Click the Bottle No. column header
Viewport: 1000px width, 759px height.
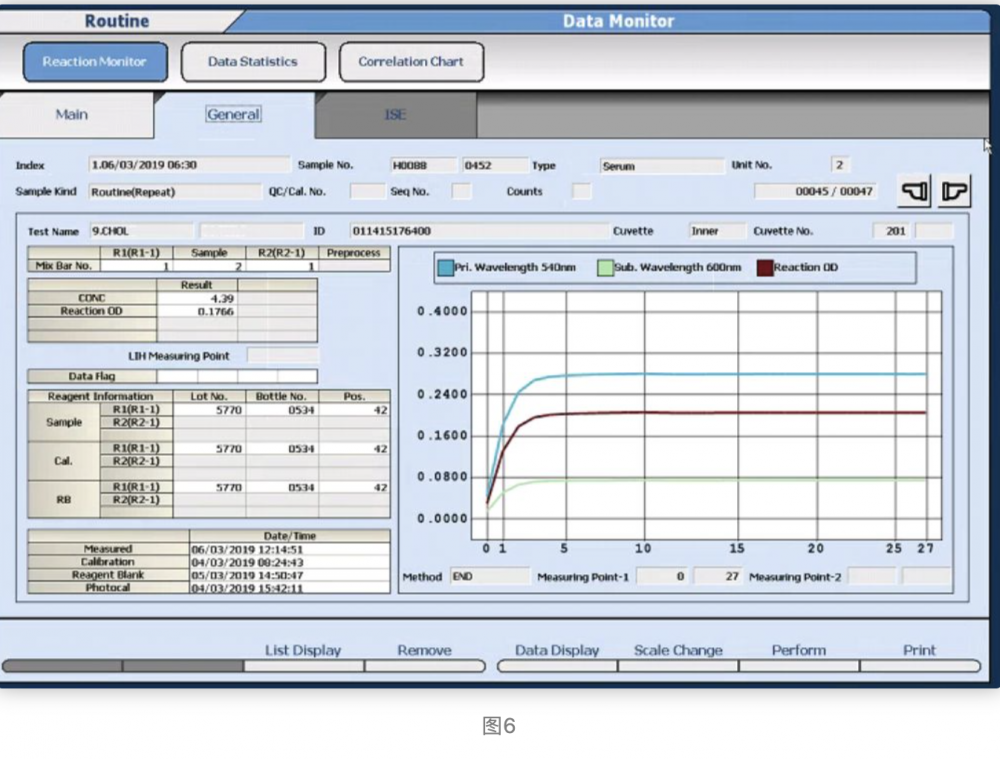point(282,397)
